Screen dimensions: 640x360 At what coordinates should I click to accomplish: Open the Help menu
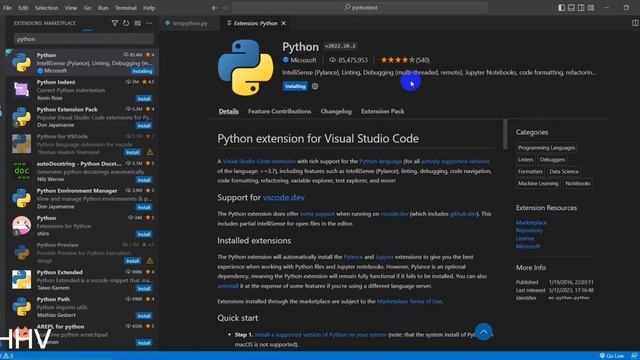tap(149, 8)
